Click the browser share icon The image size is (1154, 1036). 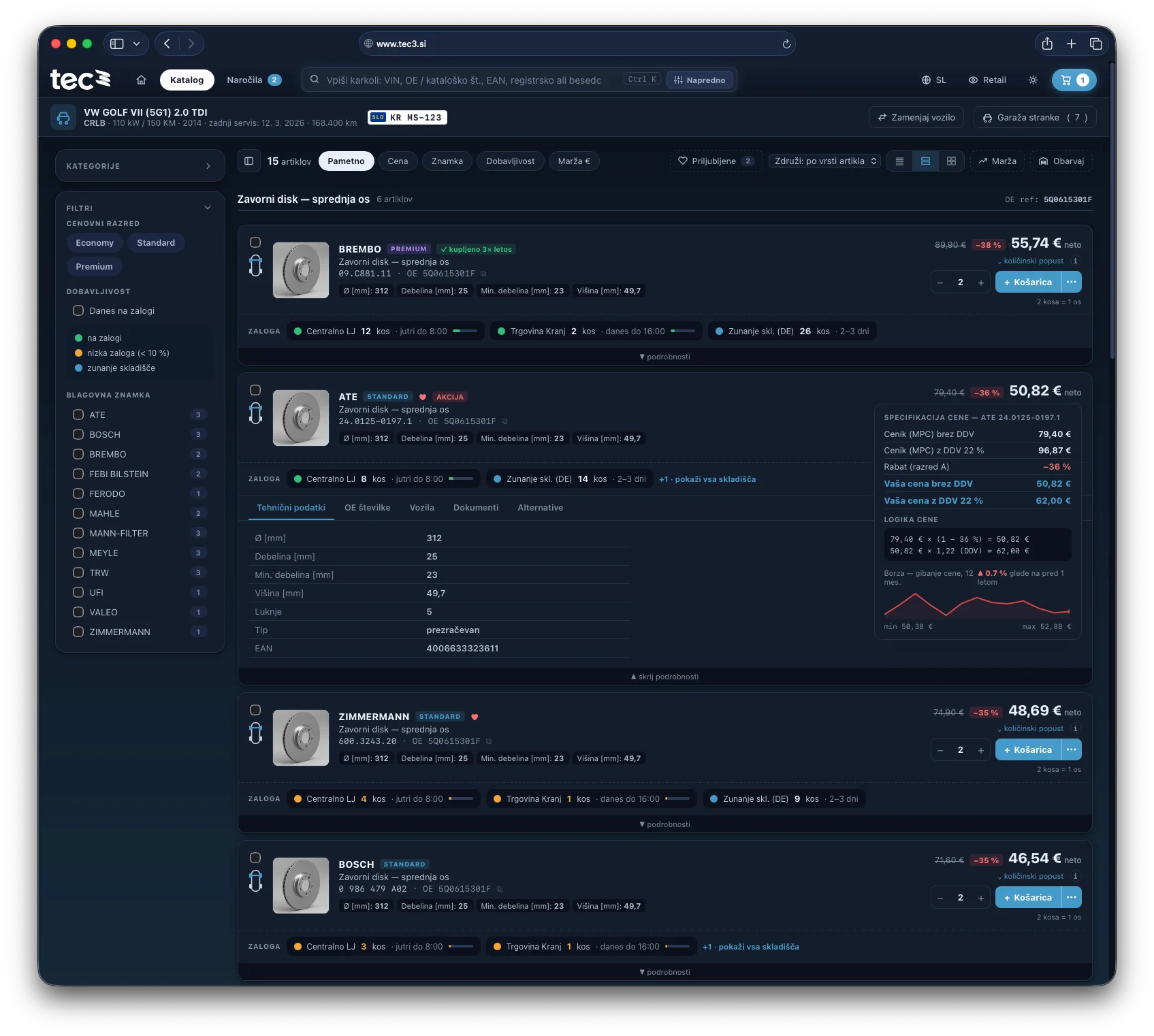coord(1047,44)
